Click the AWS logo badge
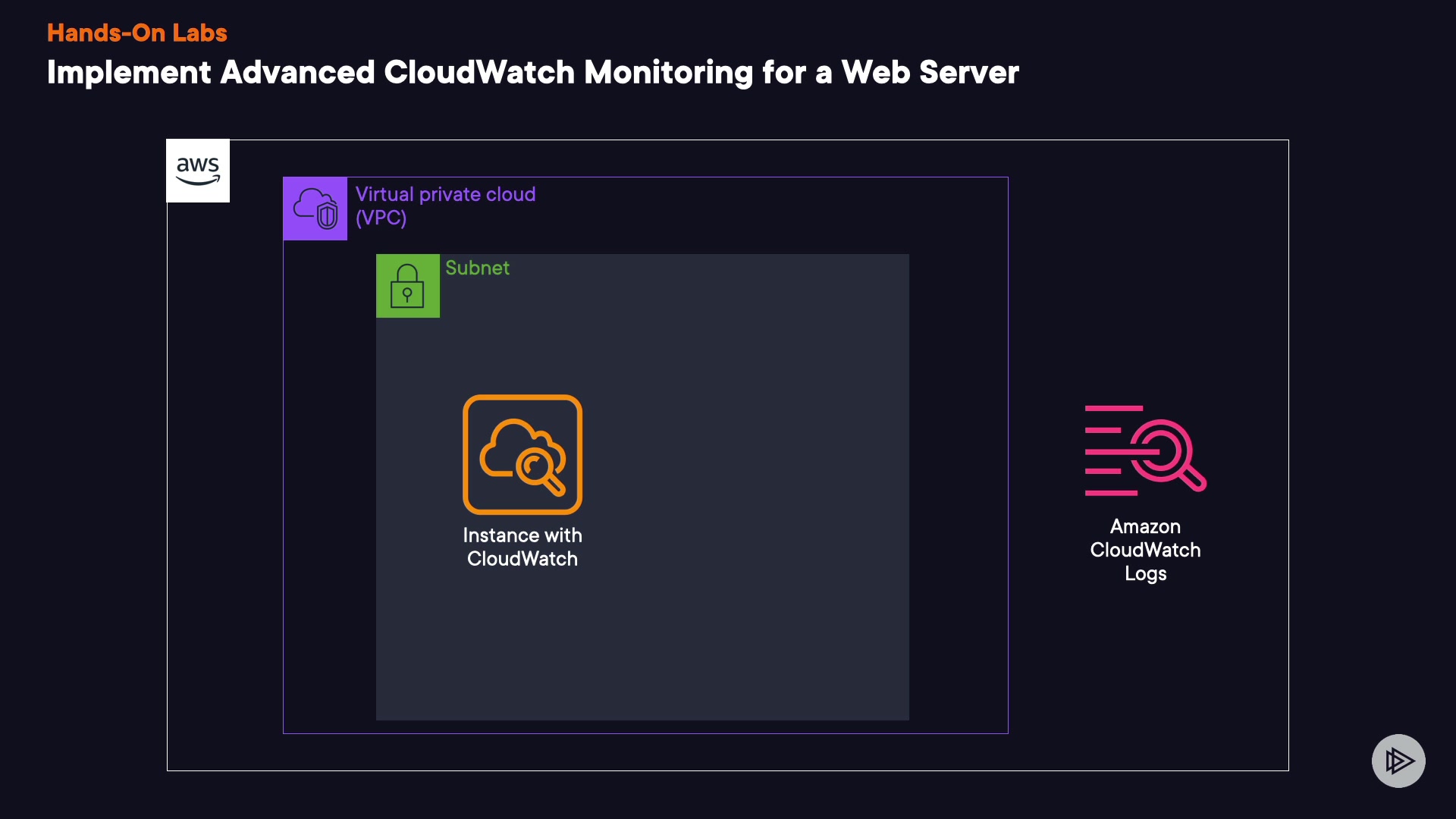This screenshot has width=1456, height=819. pos(197,171)
